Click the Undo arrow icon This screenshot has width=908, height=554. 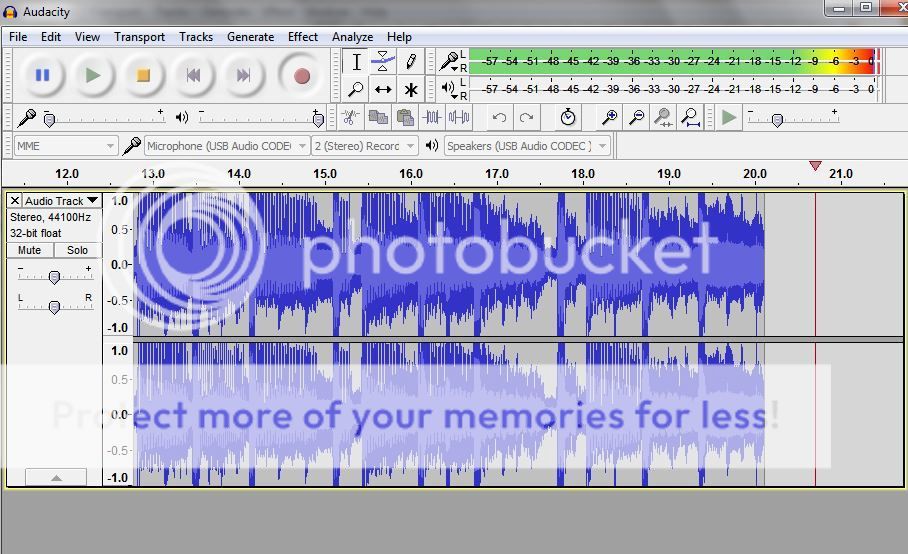[x=499, y=118]
